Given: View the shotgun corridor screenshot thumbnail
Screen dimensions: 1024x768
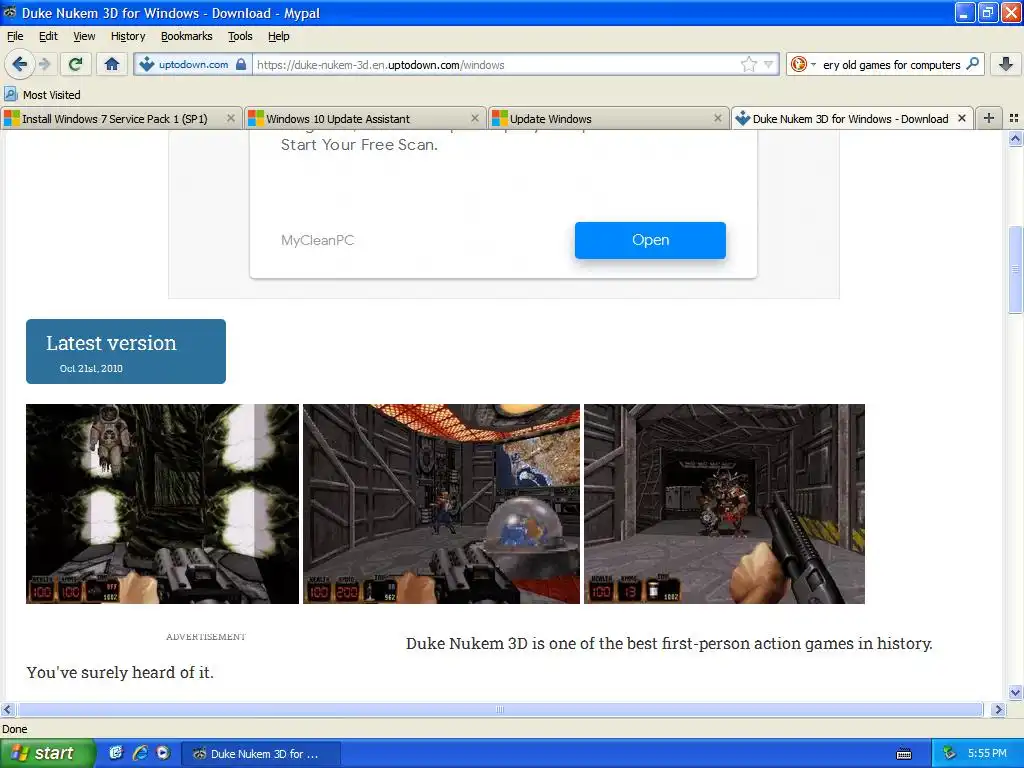Looking at the screenshot, I should click(x=724, y=504).
